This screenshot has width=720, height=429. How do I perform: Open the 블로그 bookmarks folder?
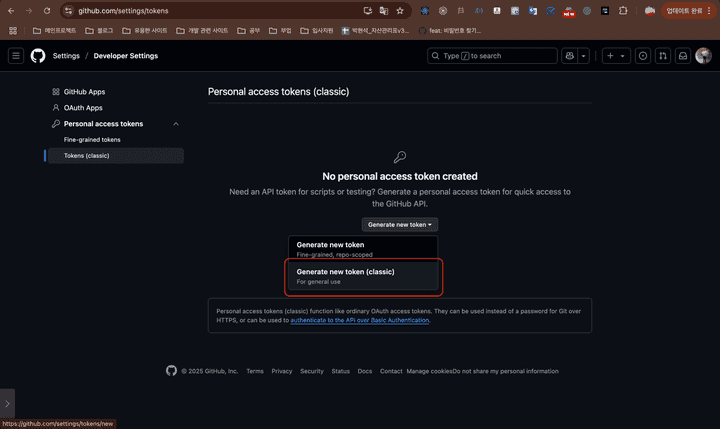tap(99, 30)
